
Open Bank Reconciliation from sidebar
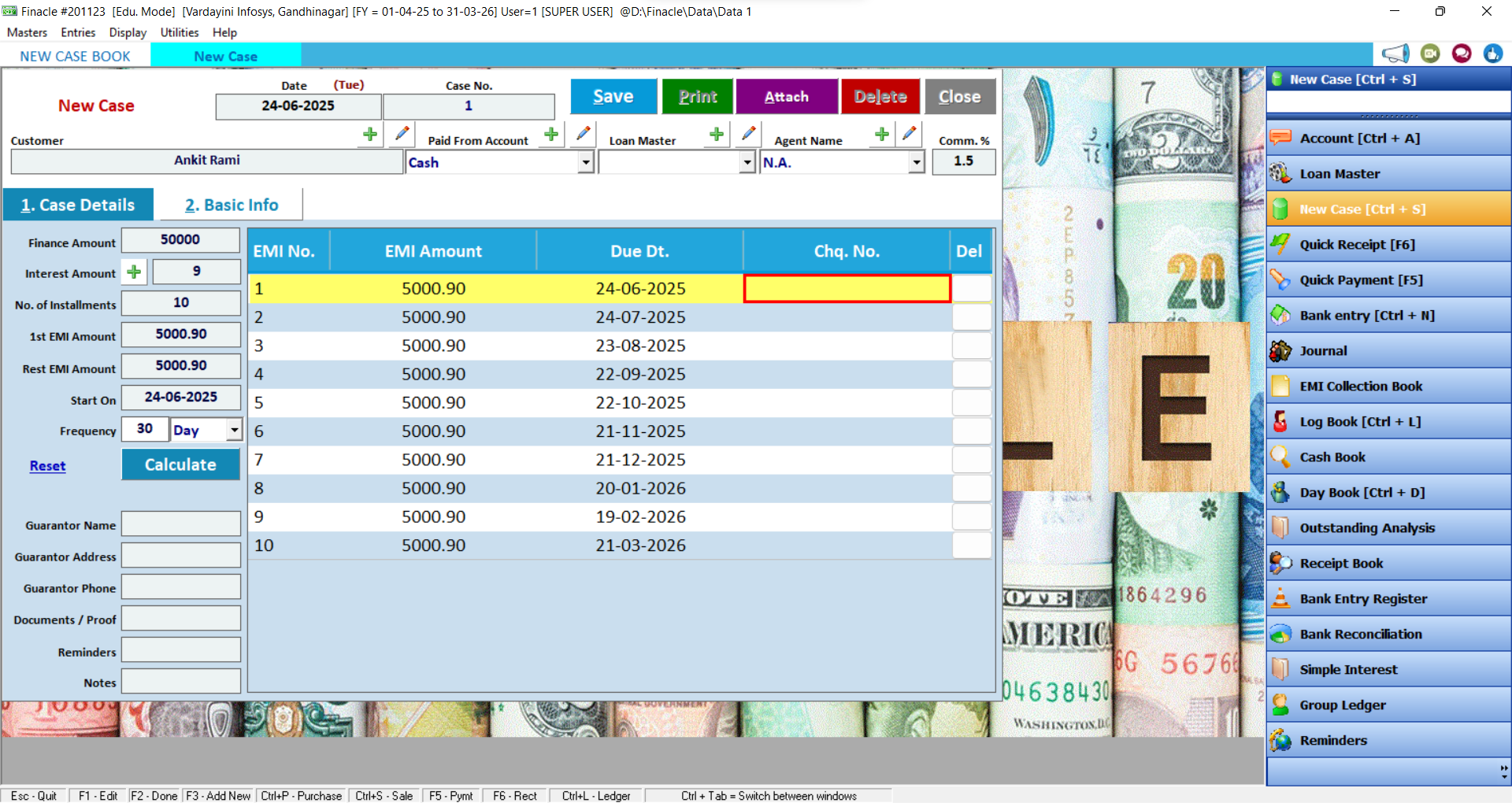click(x=1360, y=635)
